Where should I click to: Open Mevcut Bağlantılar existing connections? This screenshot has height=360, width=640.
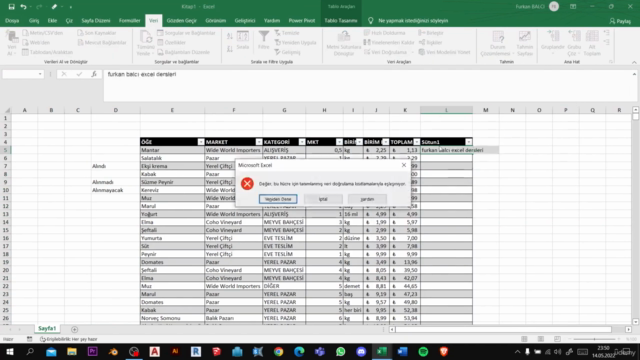(102, 42)
